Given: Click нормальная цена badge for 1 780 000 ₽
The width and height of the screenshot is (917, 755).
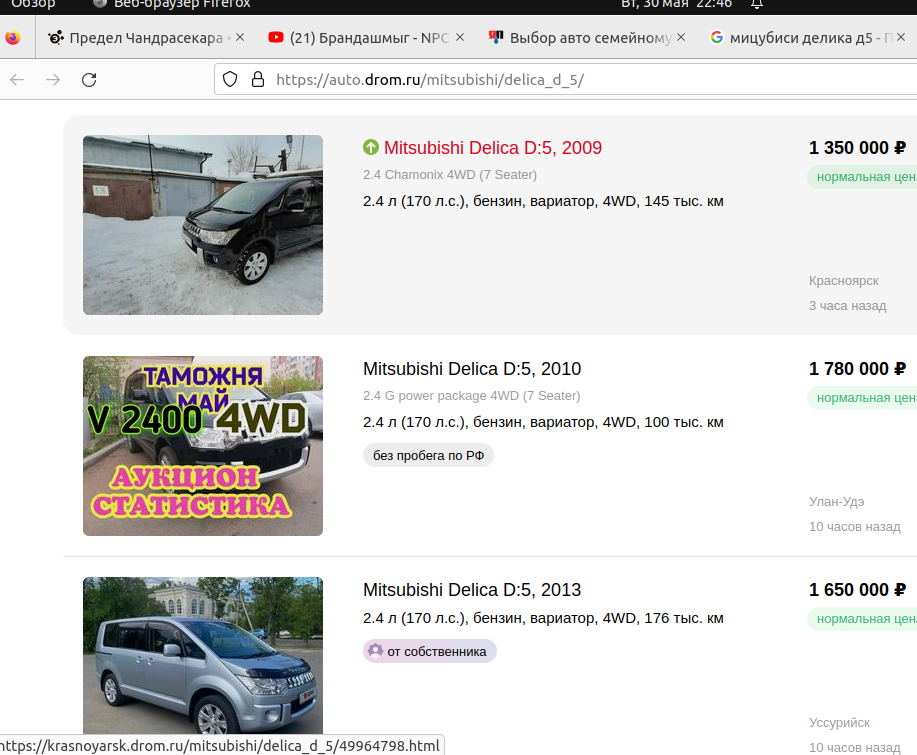Looking at the screenshot, I should point(862,398).
